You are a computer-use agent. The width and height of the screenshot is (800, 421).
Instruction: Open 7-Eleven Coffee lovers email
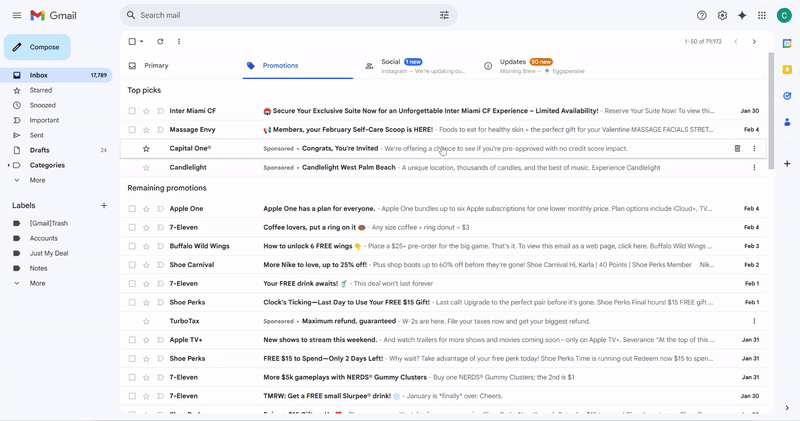(443, 228)
